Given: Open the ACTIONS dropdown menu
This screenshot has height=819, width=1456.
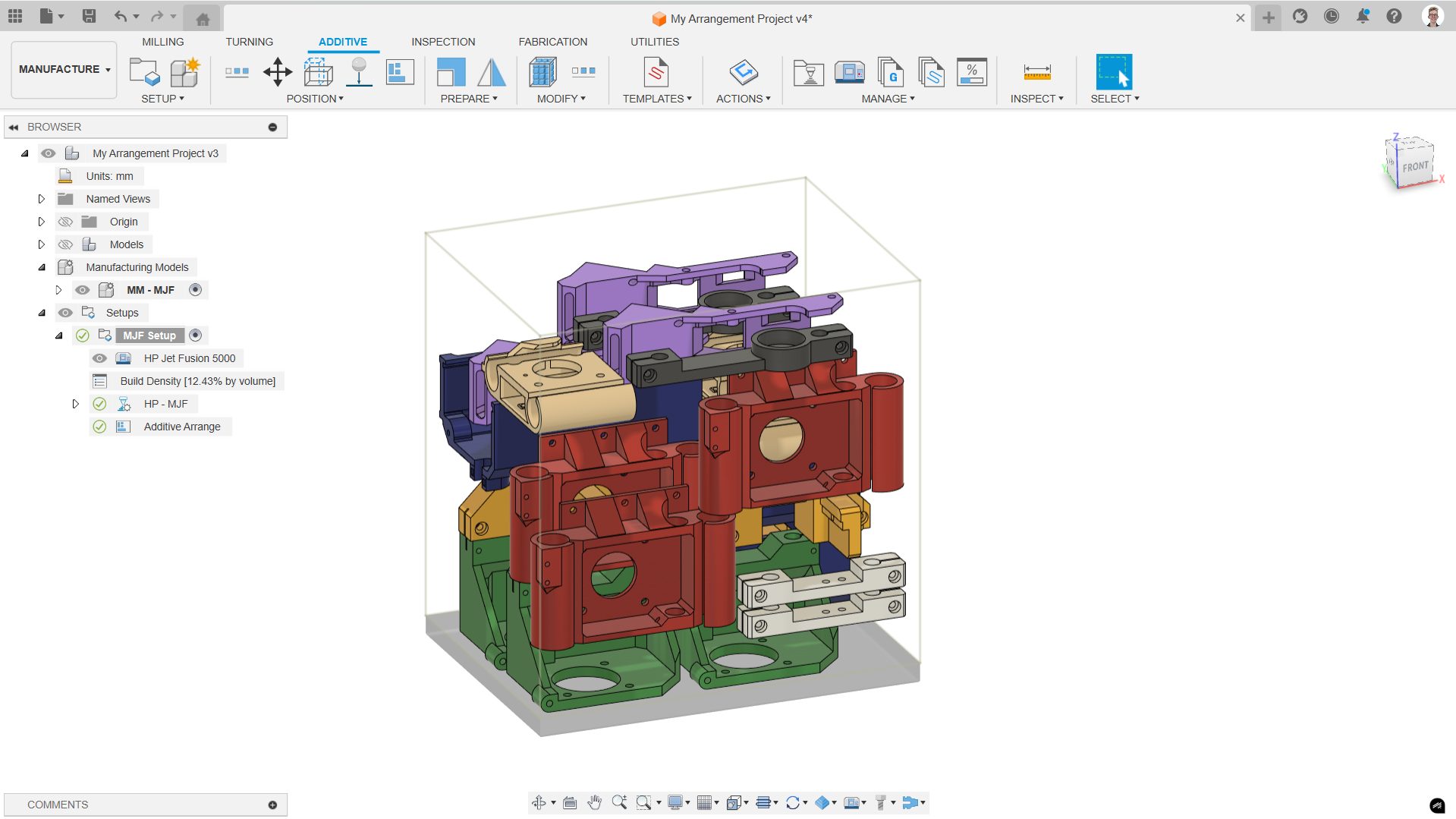Looking at the screenshot, I should 743,99.
